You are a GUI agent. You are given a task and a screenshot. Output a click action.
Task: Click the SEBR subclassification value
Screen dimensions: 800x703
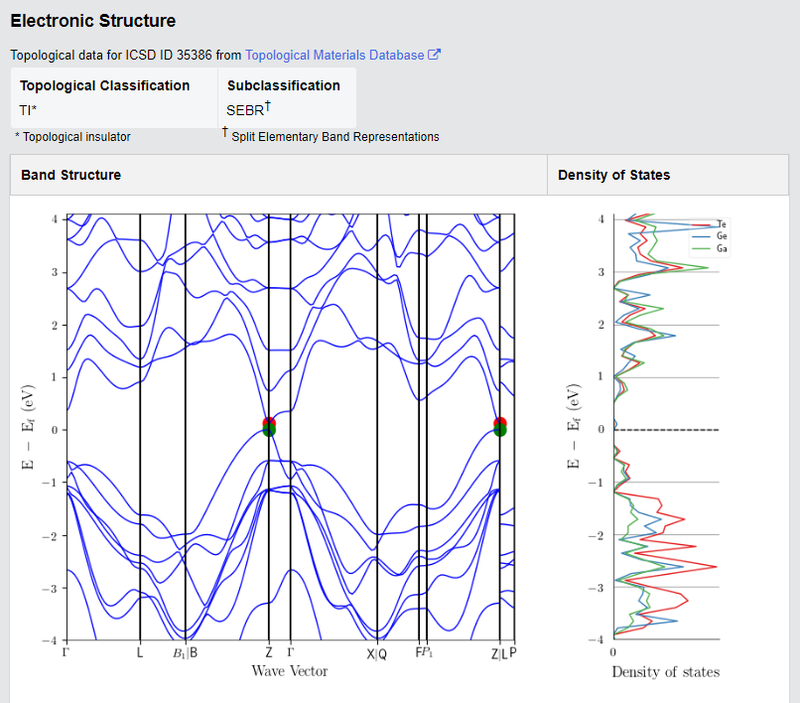coord(247,111)
